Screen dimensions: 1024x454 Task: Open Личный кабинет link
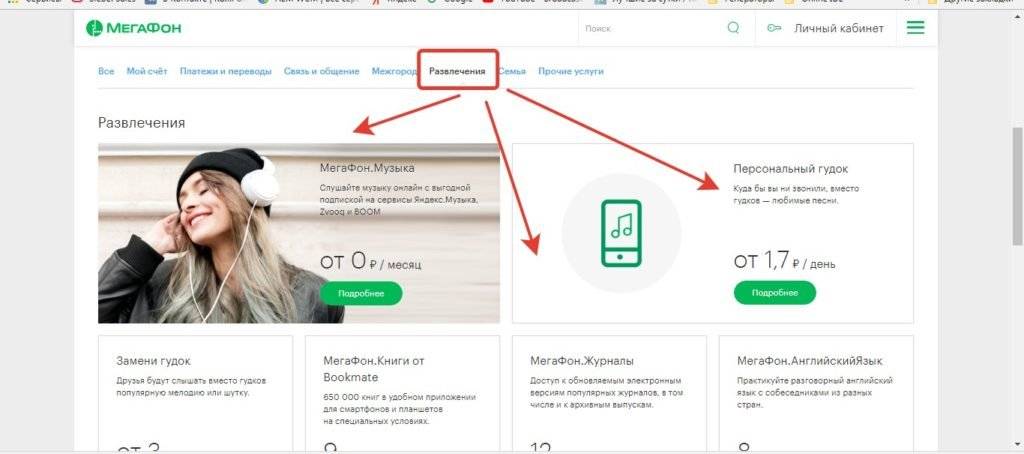[838, 29]
